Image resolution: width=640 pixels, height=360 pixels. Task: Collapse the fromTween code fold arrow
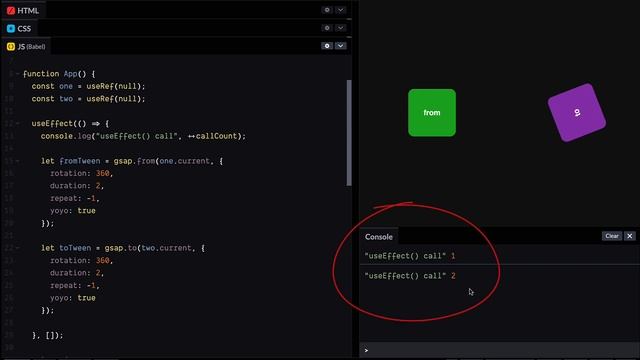tap(18, 161)
